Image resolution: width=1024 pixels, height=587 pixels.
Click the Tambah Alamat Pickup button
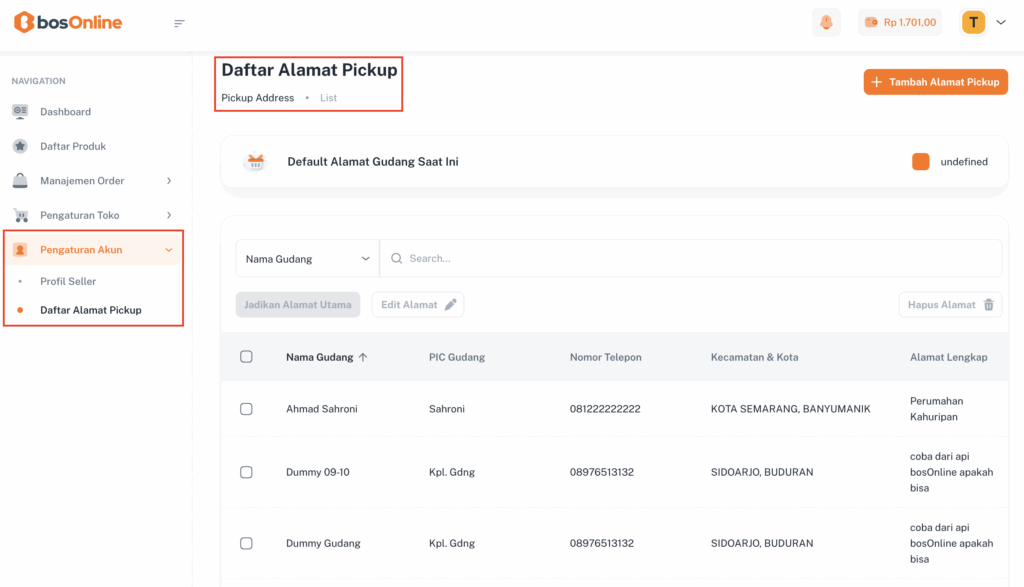point(935,82)
